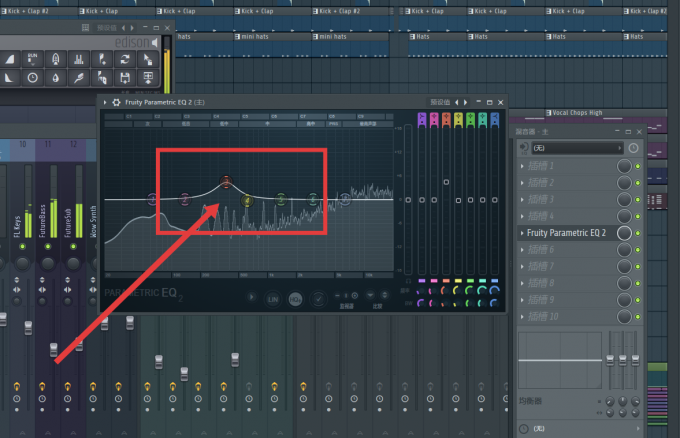The height and width of the screenshot is (438, 680).
Task: Select Edison fade-out tool
Action: point(9,78)
